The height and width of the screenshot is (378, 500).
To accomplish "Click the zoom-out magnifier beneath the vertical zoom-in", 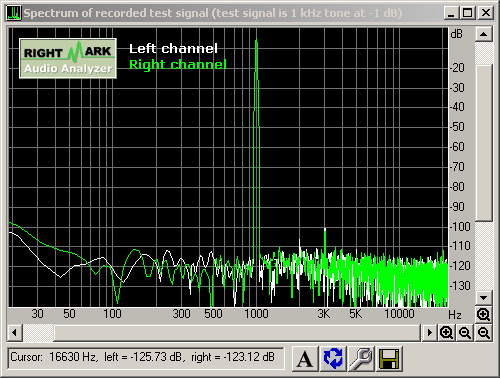I will [x=484, y=332].
